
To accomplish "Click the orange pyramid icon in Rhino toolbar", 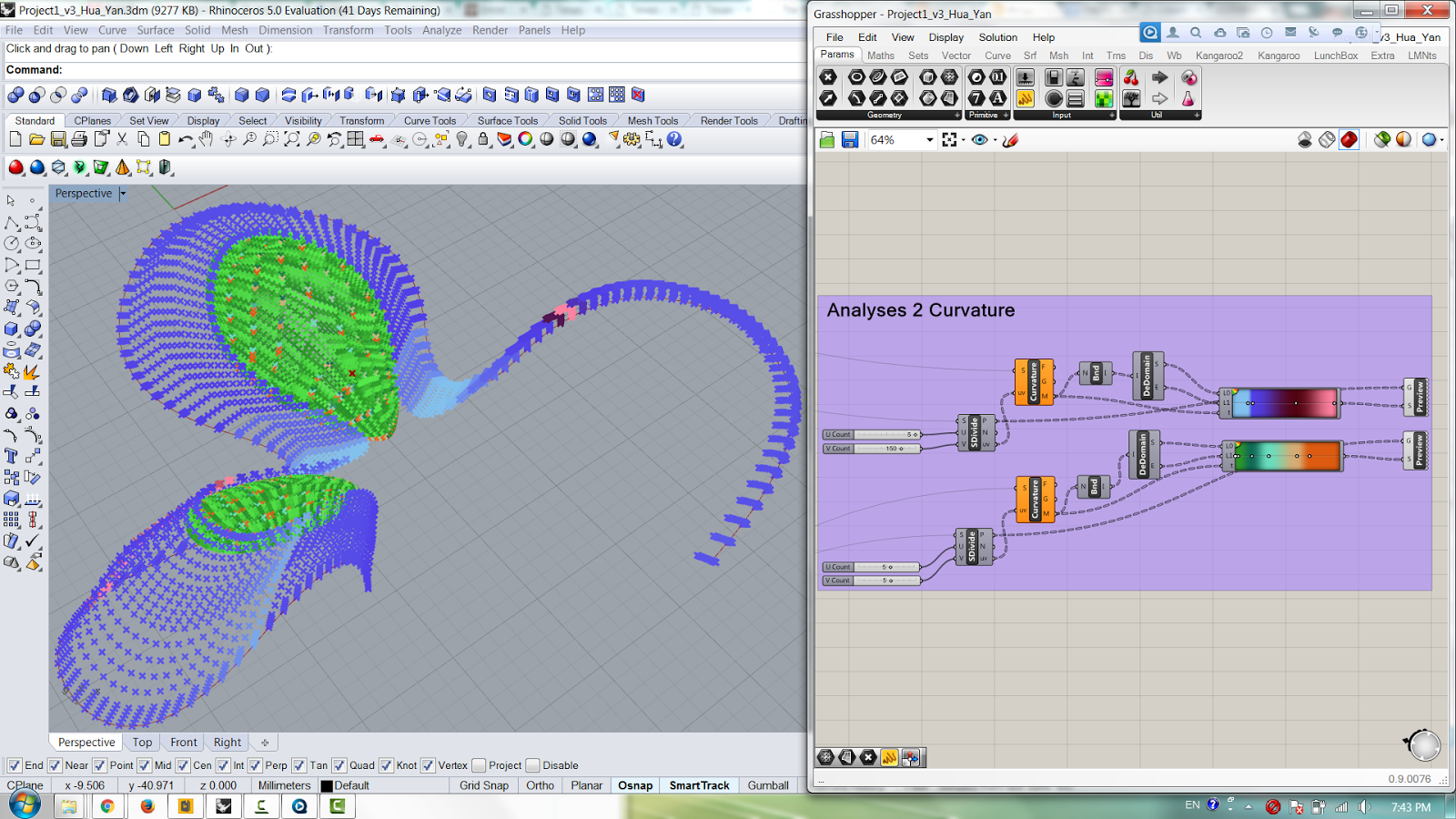I will pos(122,167).
